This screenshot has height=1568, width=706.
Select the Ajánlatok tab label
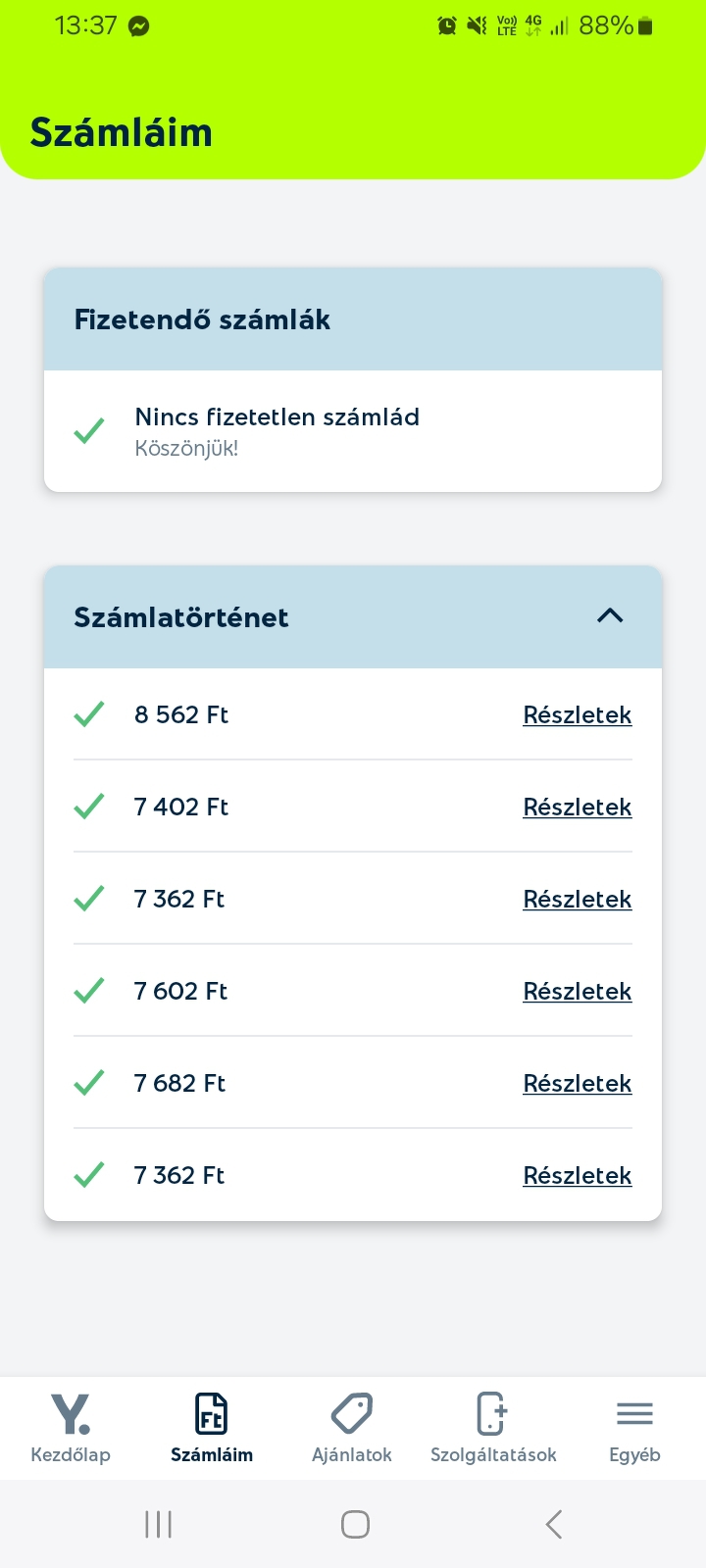tap(352, 1455)
